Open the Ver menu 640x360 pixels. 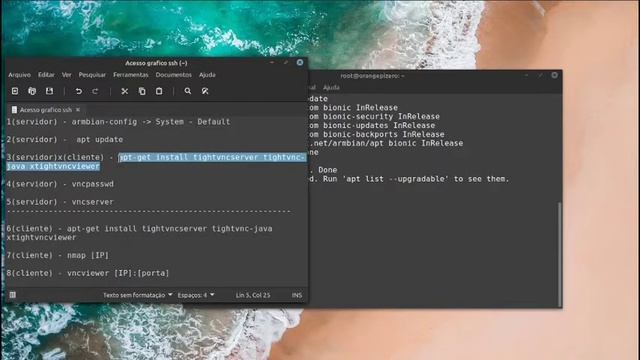point(67,75)
